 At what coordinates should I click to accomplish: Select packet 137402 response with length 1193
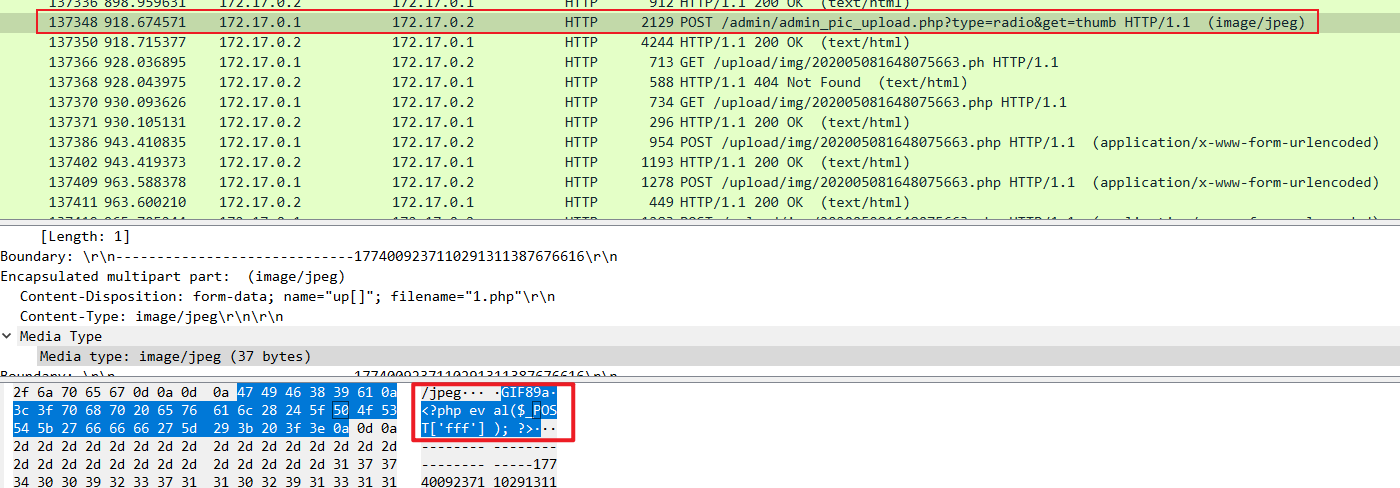pos(700,162)
